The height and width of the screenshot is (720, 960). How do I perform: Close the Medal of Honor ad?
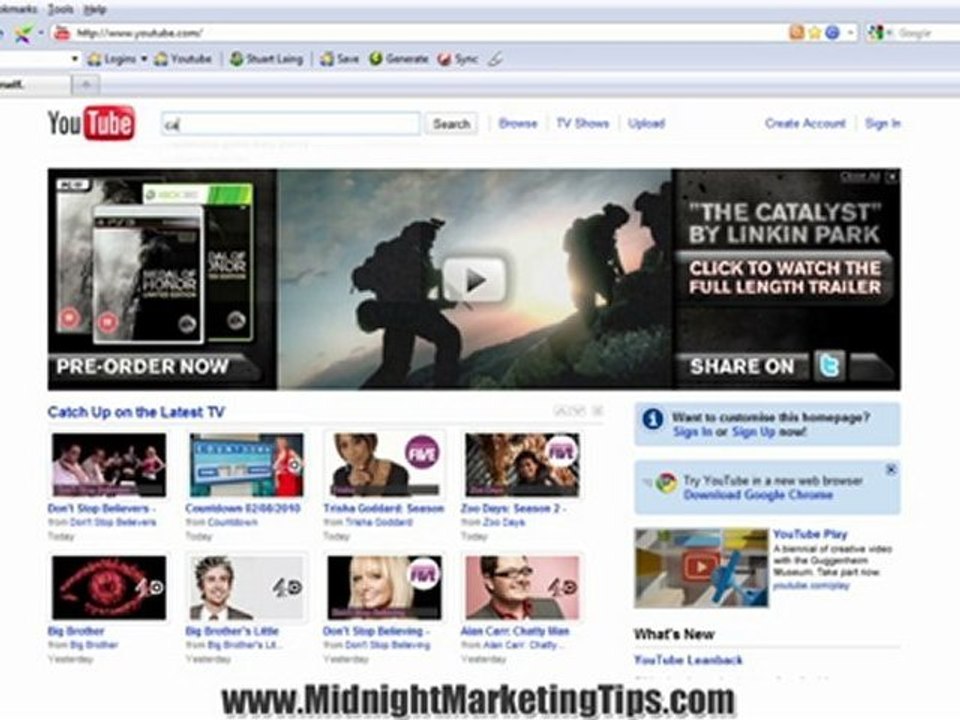pos(891,177)
